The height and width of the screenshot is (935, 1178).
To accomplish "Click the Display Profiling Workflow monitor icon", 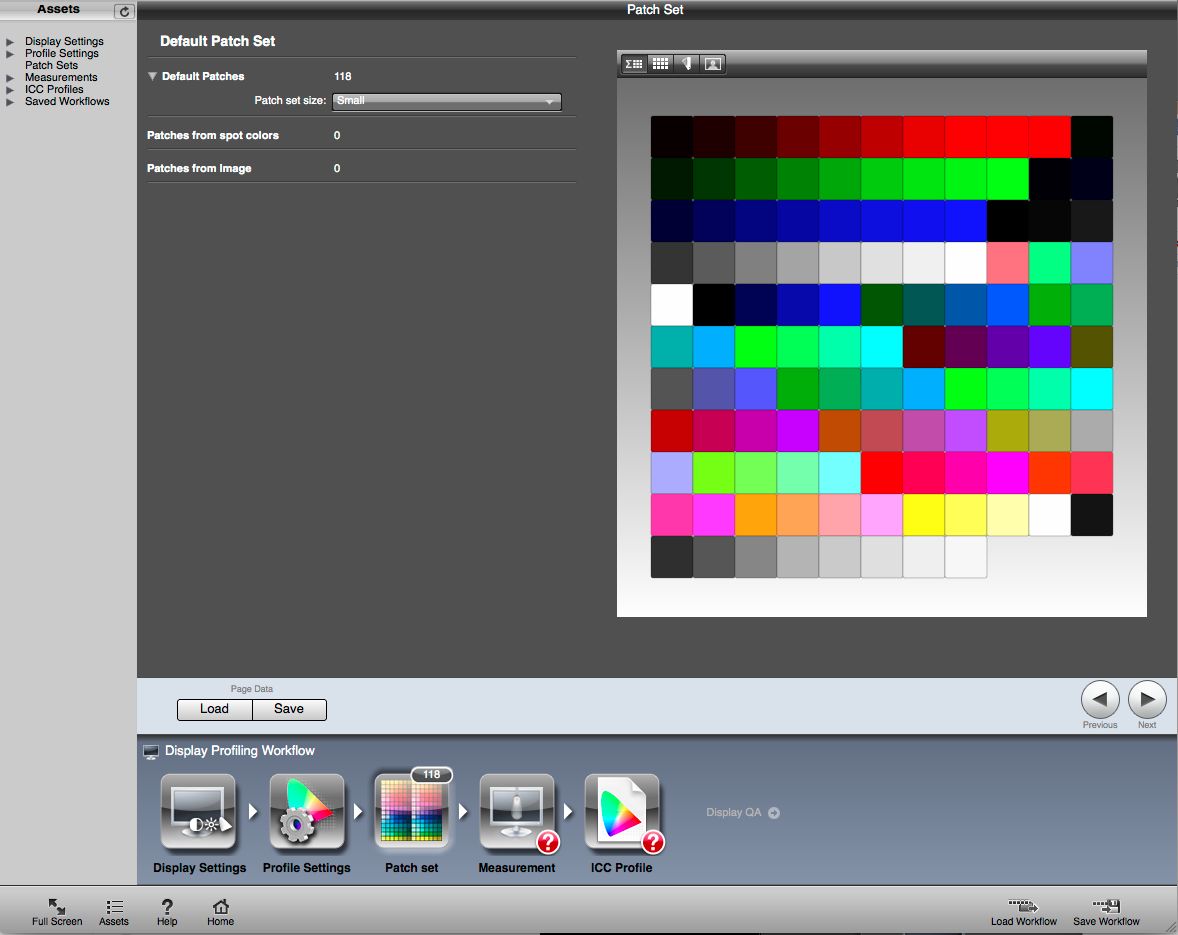I will [x=151, y=751].
